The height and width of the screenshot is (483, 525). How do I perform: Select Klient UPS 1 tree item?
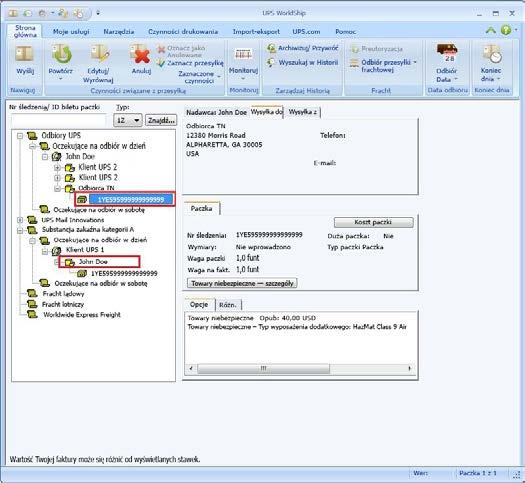pyautogui.click(x=85, y=250)
